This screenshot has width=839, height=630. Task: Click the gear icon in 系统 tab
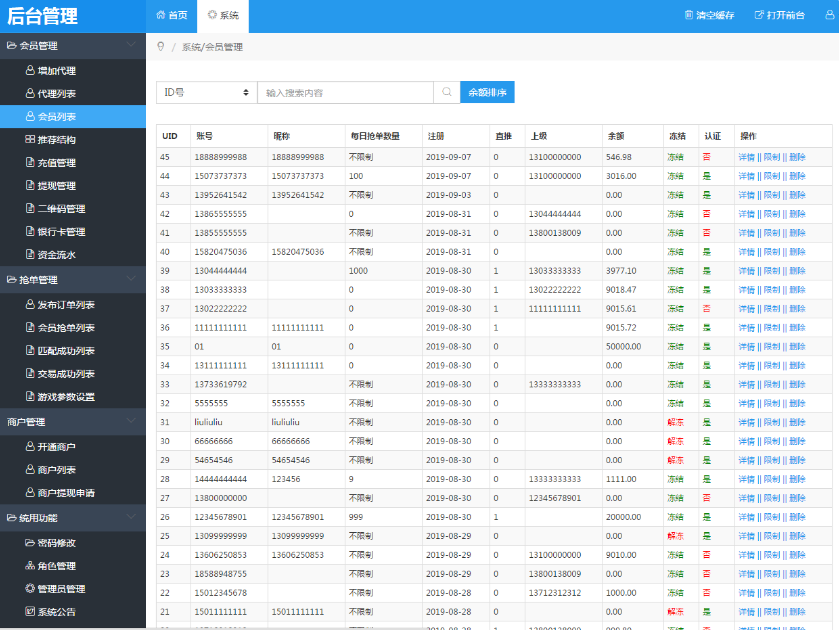coord(212,15)
